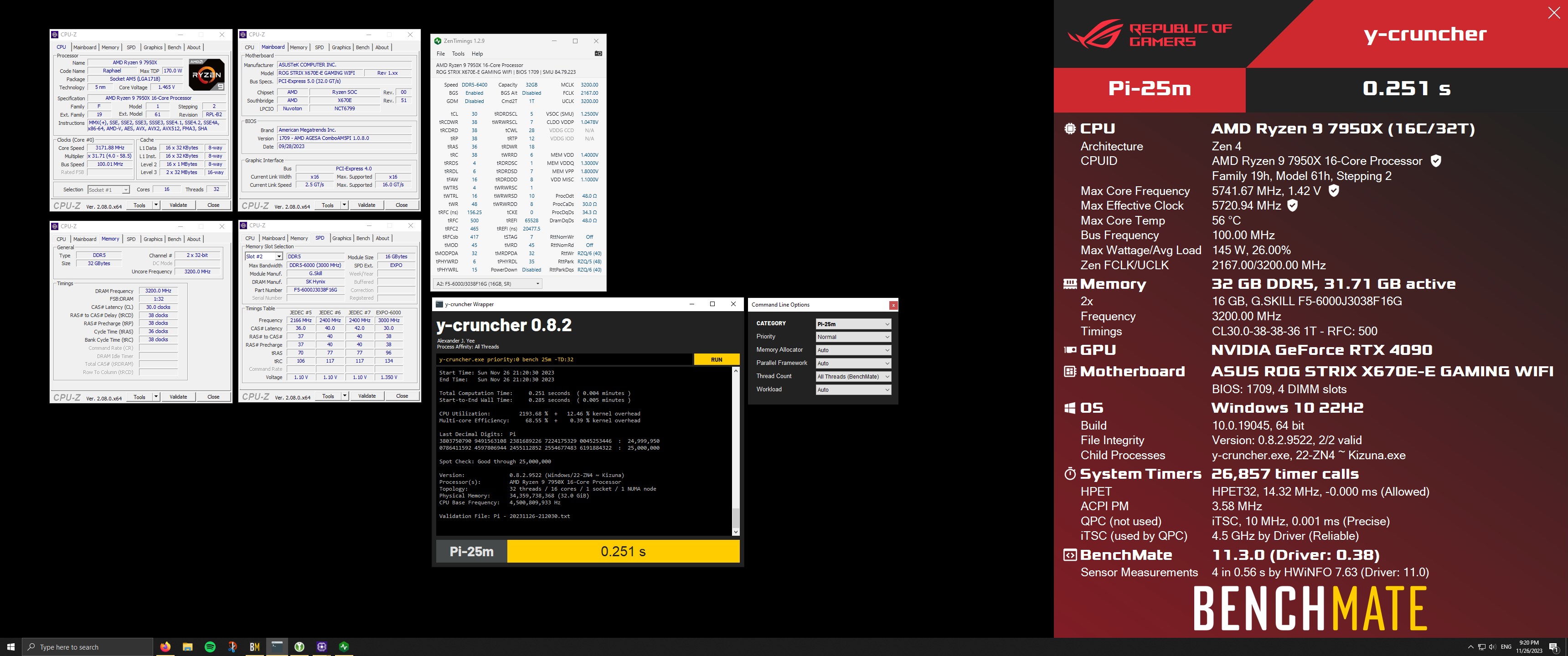Open Spotify from the taskbar
The width and height of the screenshot is (1568, 656).
pyautogui.click(x=210, y=646)
